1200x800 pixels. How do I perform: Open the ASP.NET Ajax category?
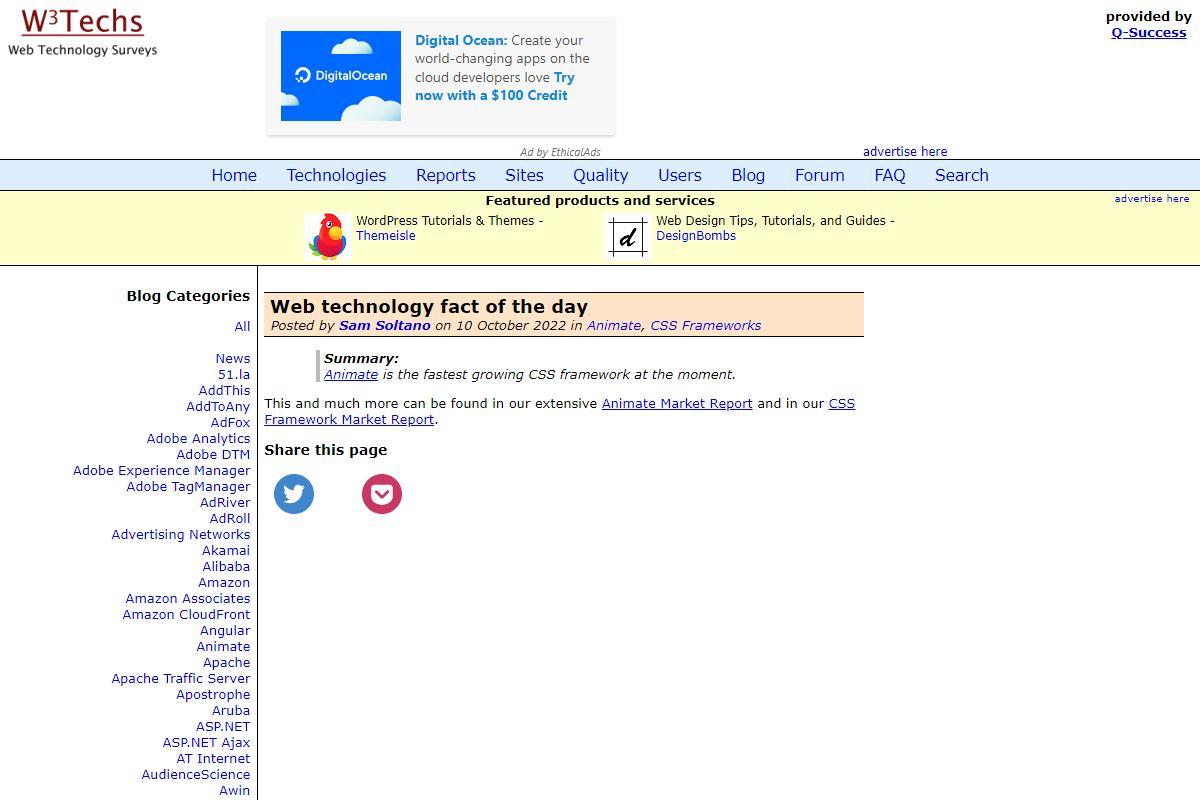coord(207,742)
